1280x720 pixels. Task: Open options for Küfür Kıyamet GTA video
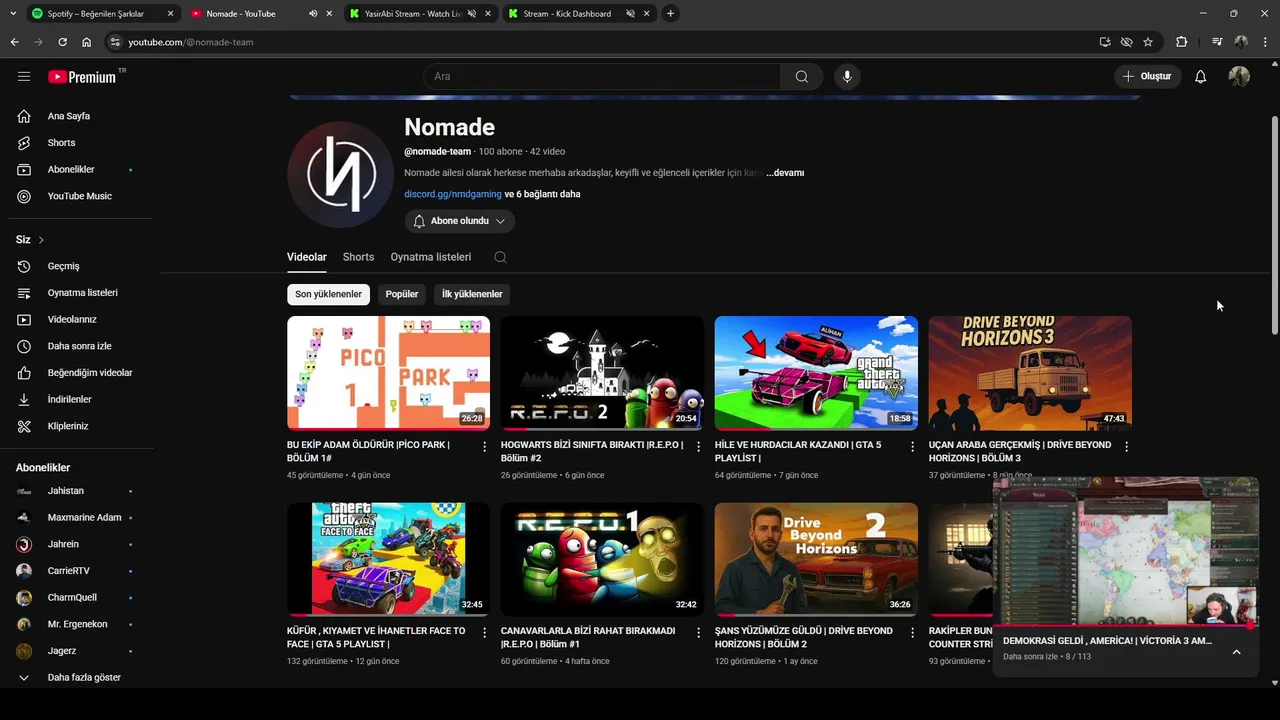pos(485,633)
